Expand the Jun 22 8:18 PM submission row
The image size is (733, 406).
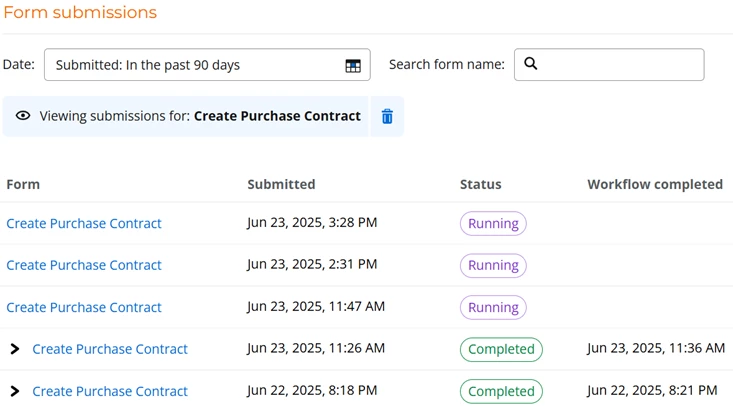click(x=15, y=391)
